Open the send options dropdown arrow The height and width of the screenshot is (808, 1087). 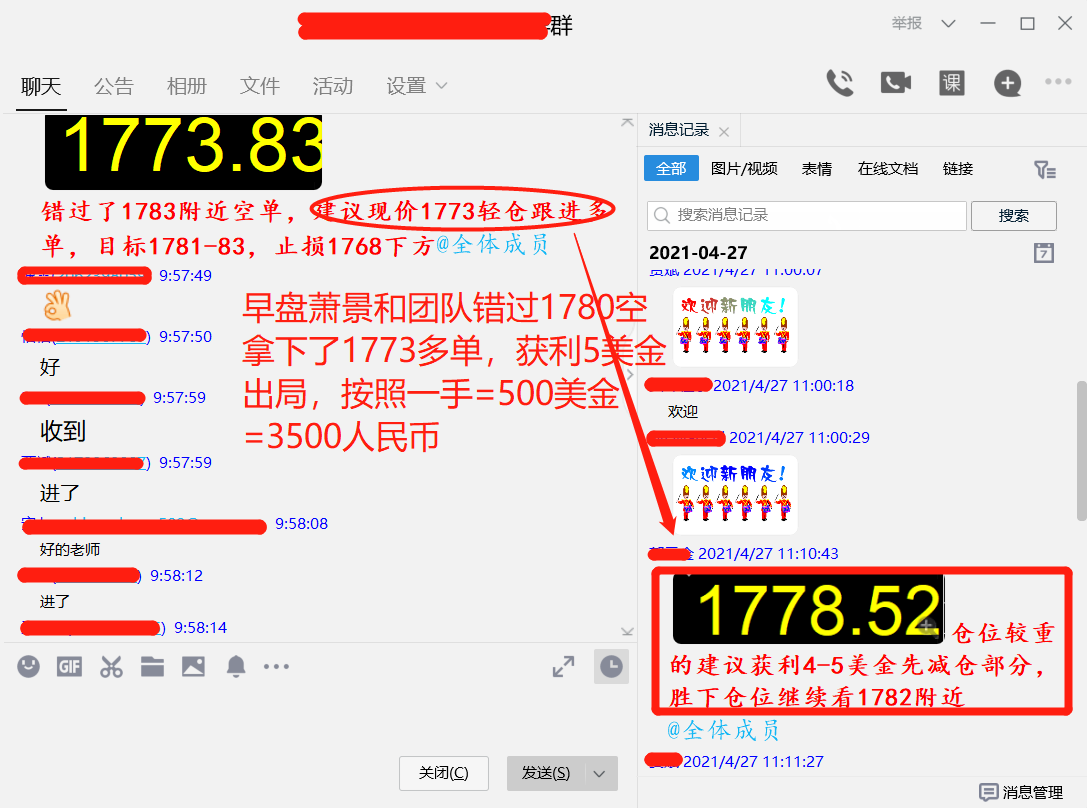point(600,773)
